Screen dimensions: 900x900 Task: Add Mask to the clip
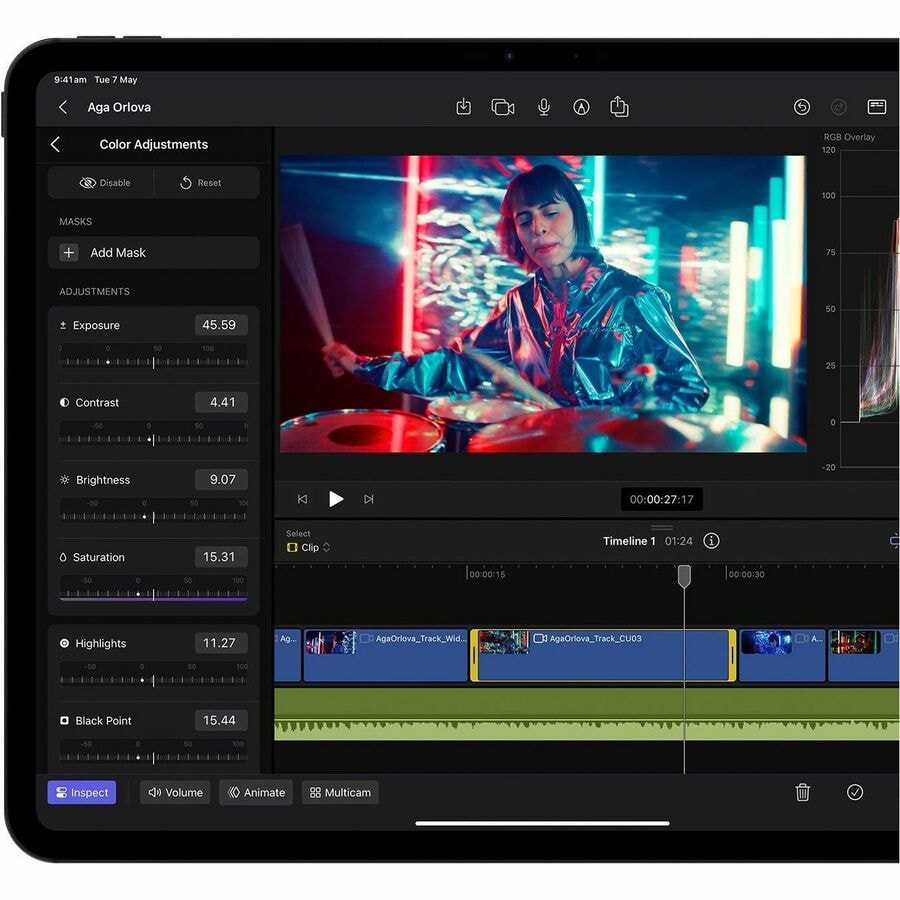154,253
